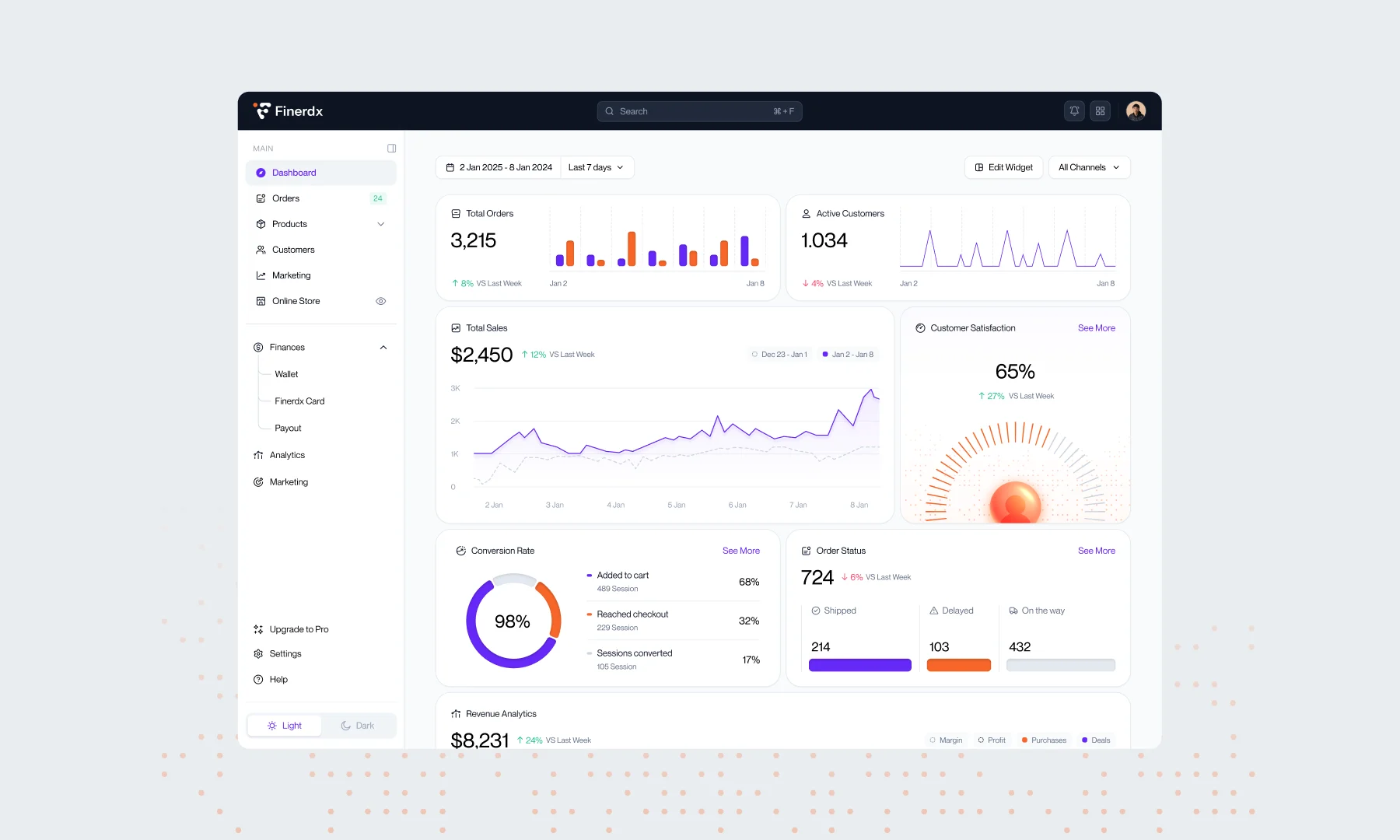Click the Total Sales chart icon
This screenshot has width=1400, height=840.
[x=456, y=328]
